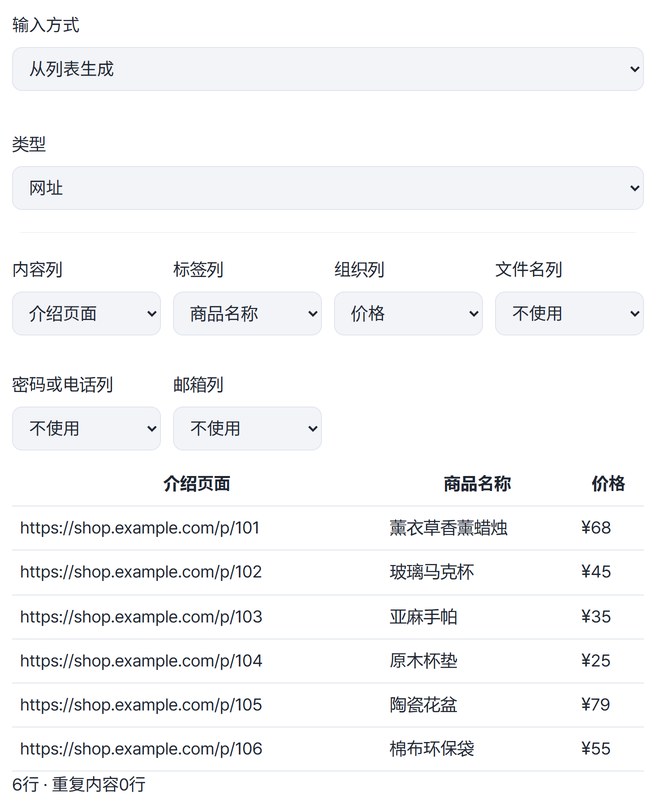The height and width of the screenshot is (810, 656).
Task: Click the ¥68 price cell
Action: 596,528
